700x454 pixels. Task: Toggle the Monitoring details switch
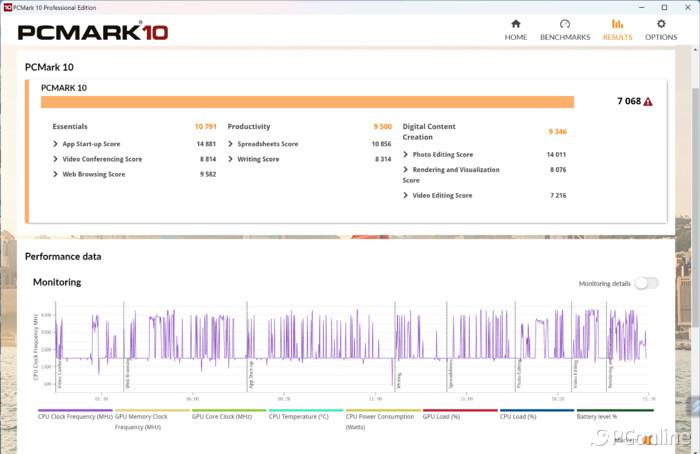pos(646,283)
